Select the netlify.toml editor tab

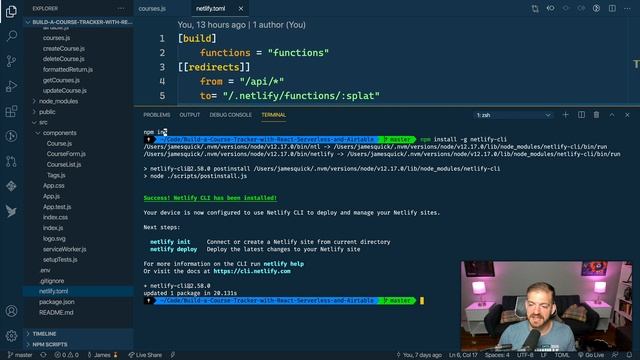[210, 9]
